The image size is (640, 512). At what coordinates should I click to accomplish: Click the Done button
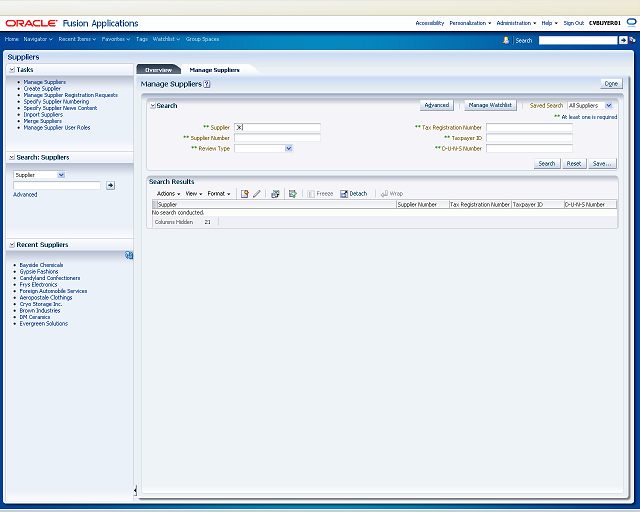pos(611,84)
